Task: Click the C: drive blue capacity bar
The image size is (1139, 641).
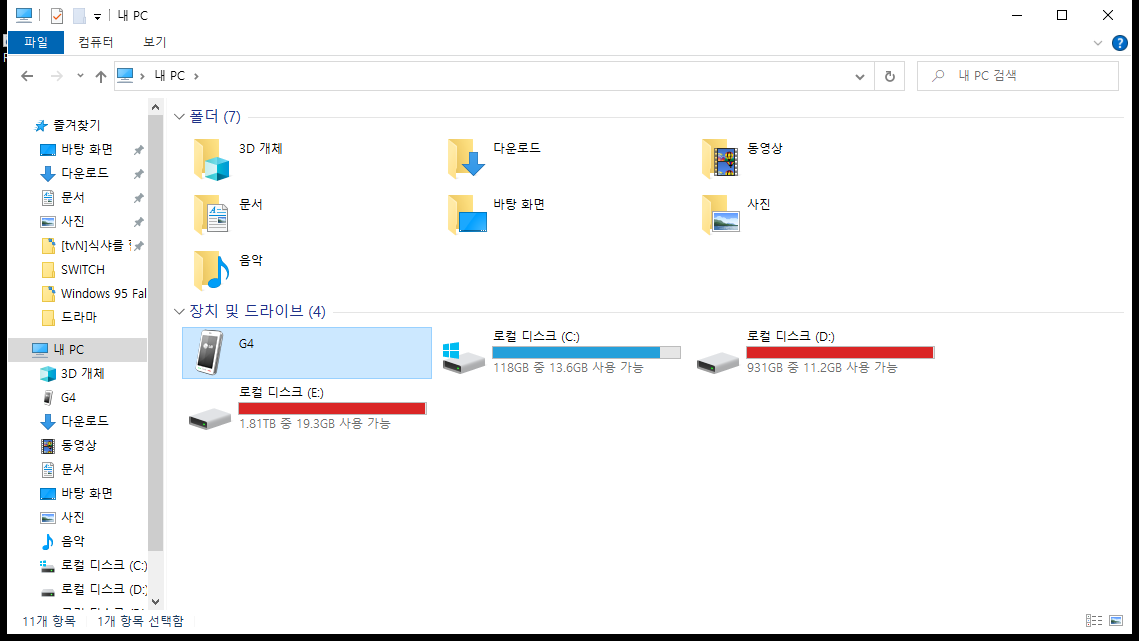Action: click(x=586, y=352)
